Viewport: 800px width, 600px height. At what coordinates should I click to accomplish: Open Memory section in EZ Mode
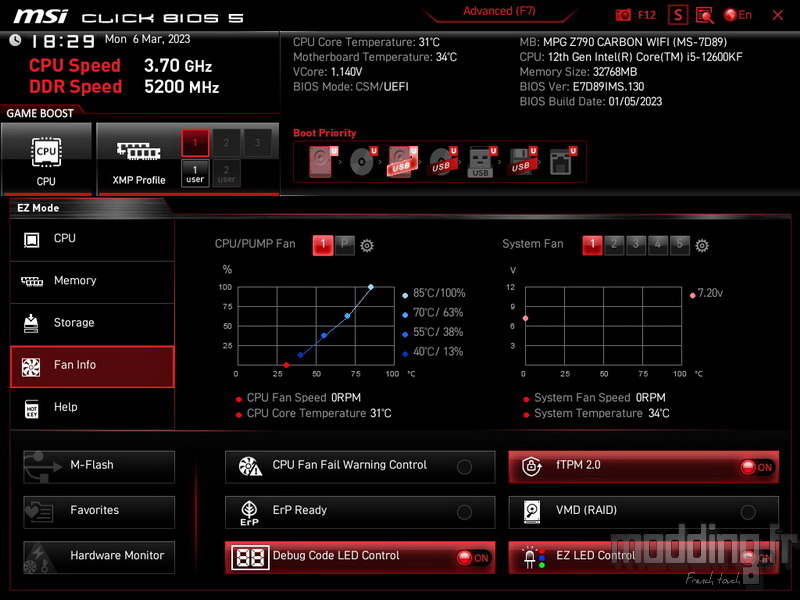point(92,281)
